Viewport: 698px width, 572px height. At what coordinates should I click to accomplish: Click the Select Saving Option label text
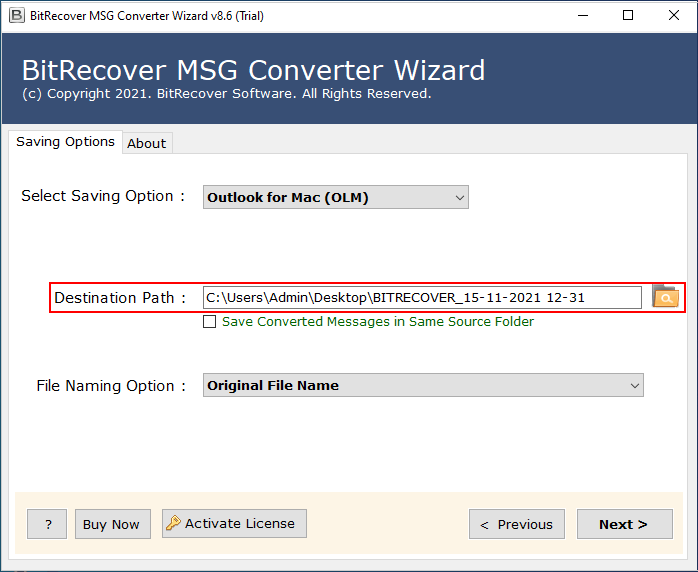103,196
